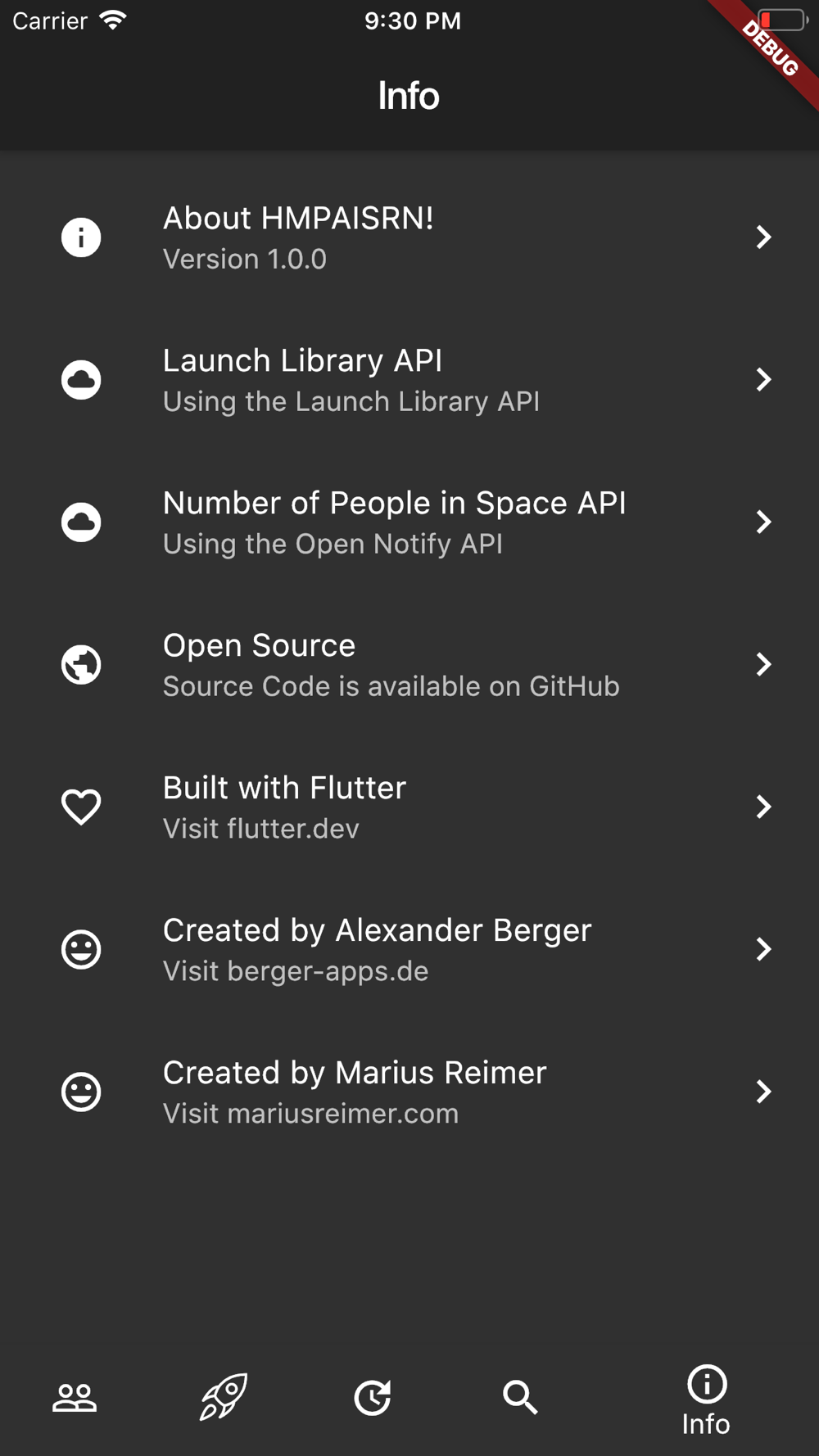Viewport: 819px width, 1456px height.
Task: Click the cloud icon beside Launch Library API
Action: (81, 380)
